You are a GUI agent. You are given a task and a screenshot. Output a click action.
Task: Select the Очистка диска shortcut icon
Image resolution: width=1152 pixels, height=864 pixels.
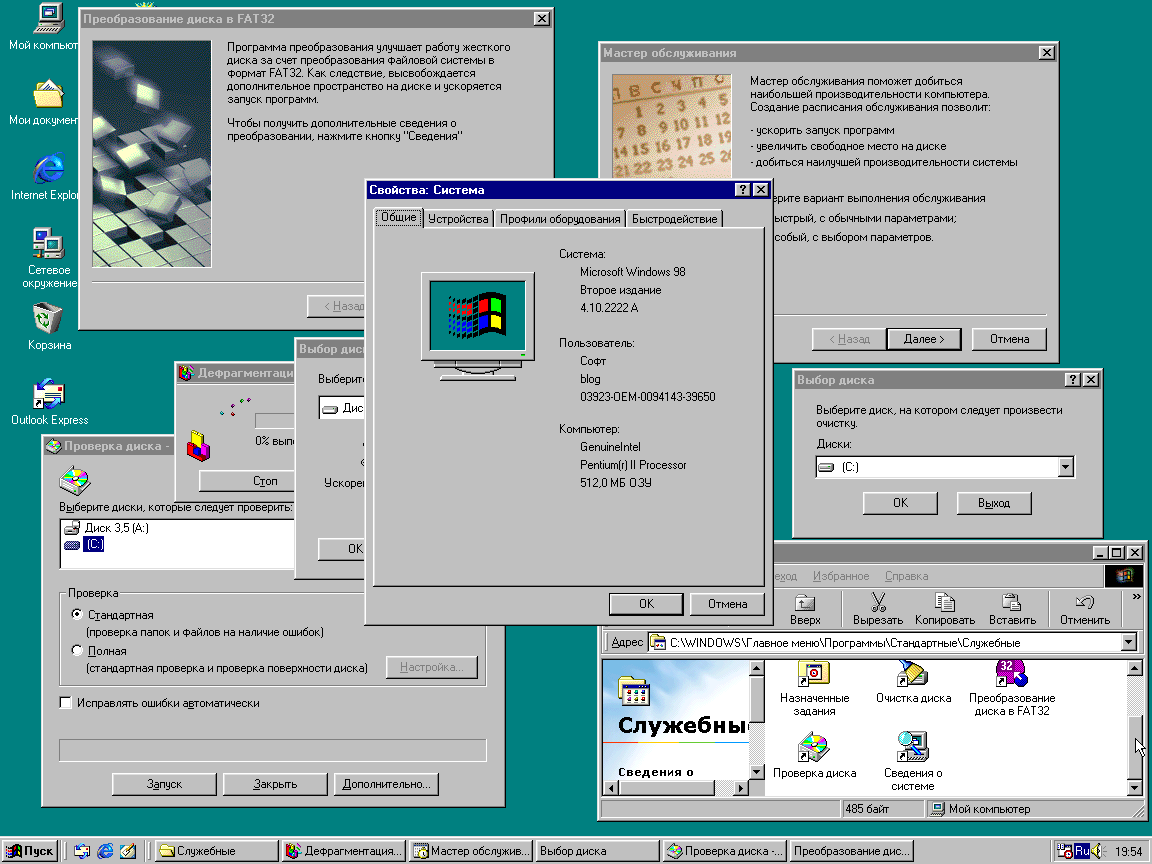(x=913, y=674)
